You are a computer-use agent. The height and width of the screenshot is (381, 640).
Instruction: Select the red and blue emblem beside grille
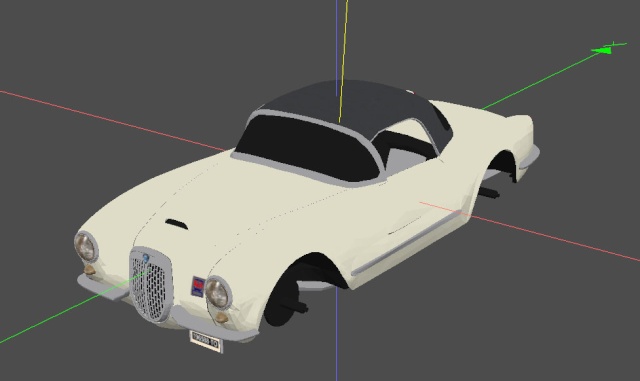[198, 286]
